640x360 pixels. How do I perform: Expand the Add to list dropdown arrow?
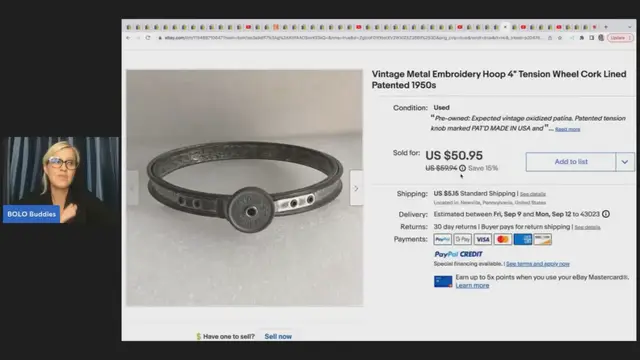tap(625, 162)
